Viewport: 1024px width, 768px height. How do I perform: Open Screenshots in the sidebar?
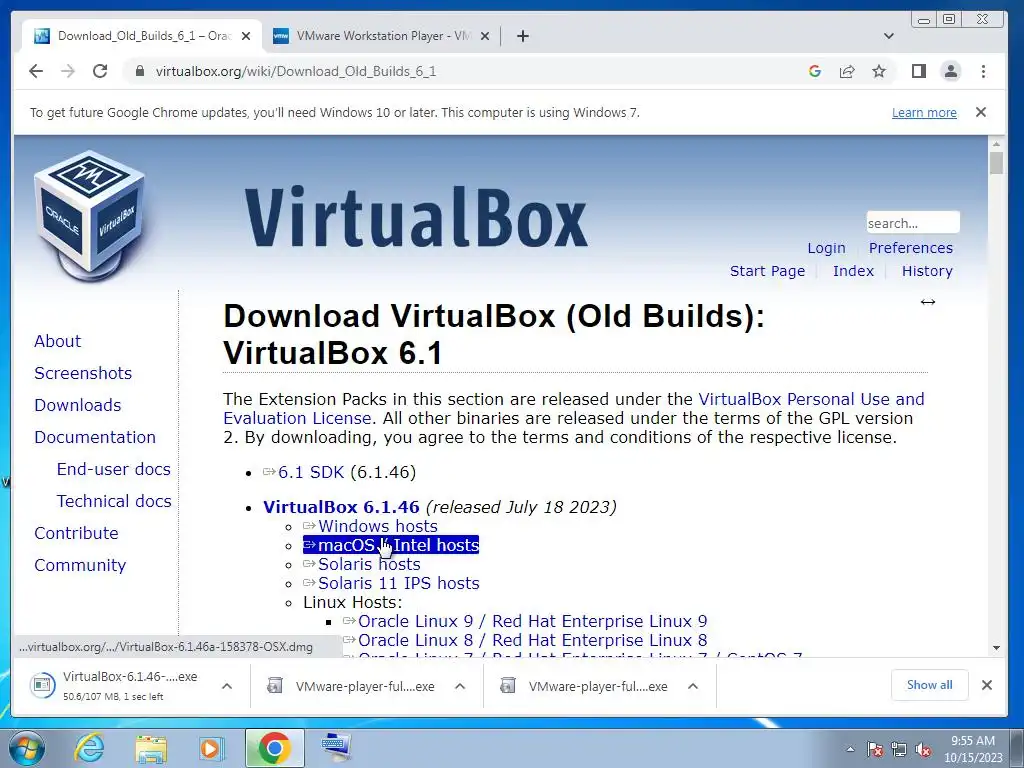click(x=83, y=373)
